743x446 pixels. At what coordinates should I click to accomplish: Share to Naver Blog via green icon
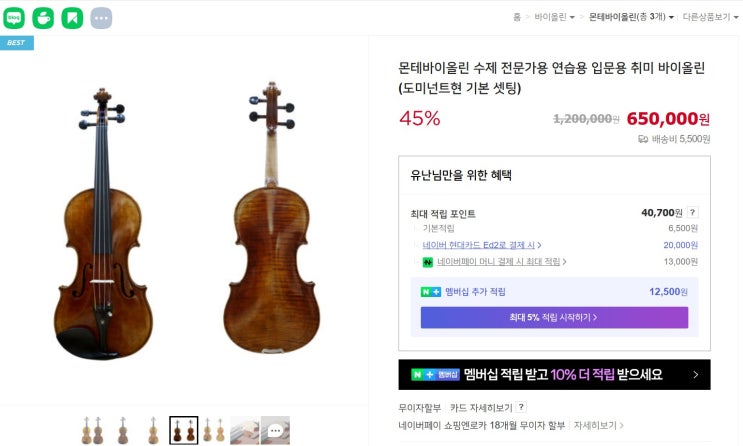click(x=14, y=17)
